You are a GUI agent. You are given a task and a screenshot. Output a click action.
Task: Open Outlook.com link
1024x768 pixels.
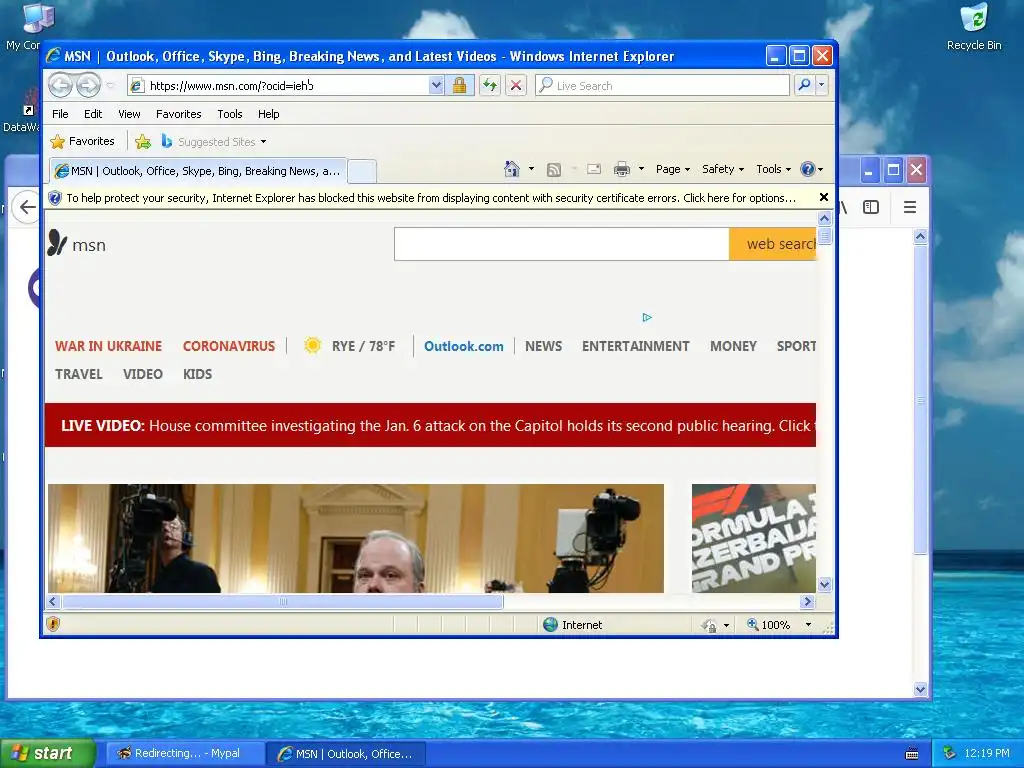[464, 346]
